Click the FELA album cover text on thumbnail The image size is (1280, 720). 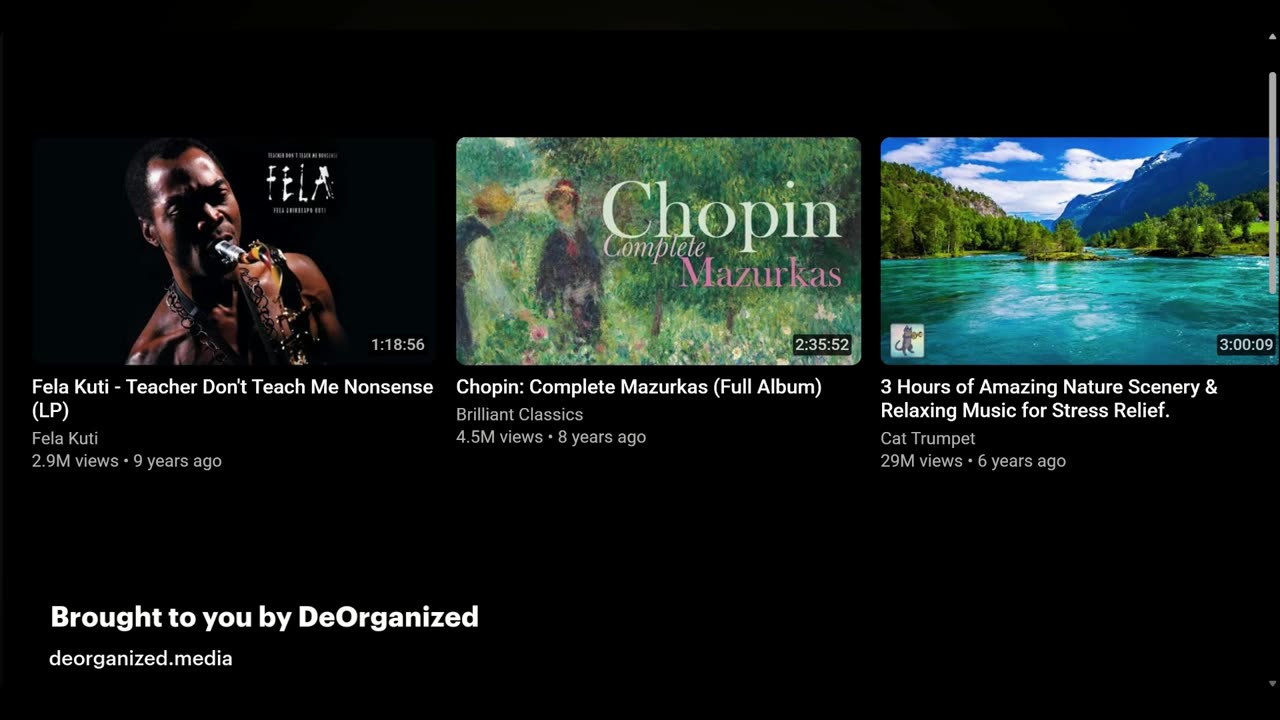300,182
